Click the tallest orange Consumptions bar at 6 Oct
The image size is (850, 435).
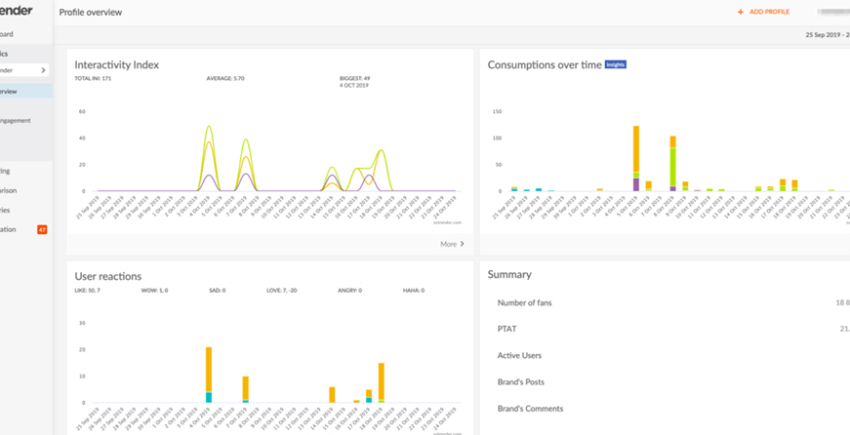pos(636,149)
